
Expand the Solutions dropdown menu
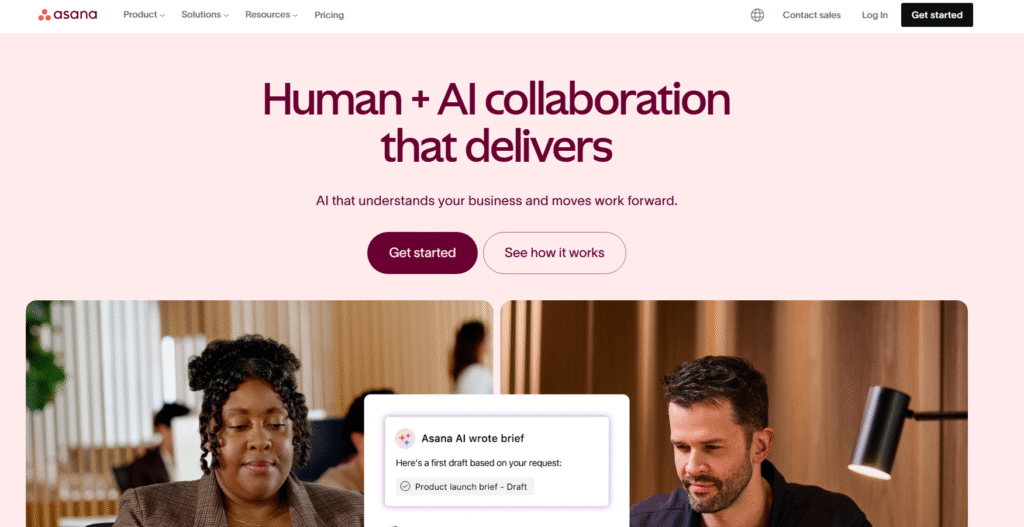click(x=205, y=15)
